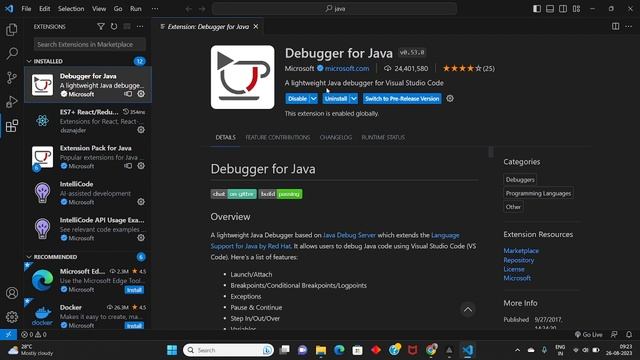
Task: Install the Docker extension
Action: click(134, 326)
